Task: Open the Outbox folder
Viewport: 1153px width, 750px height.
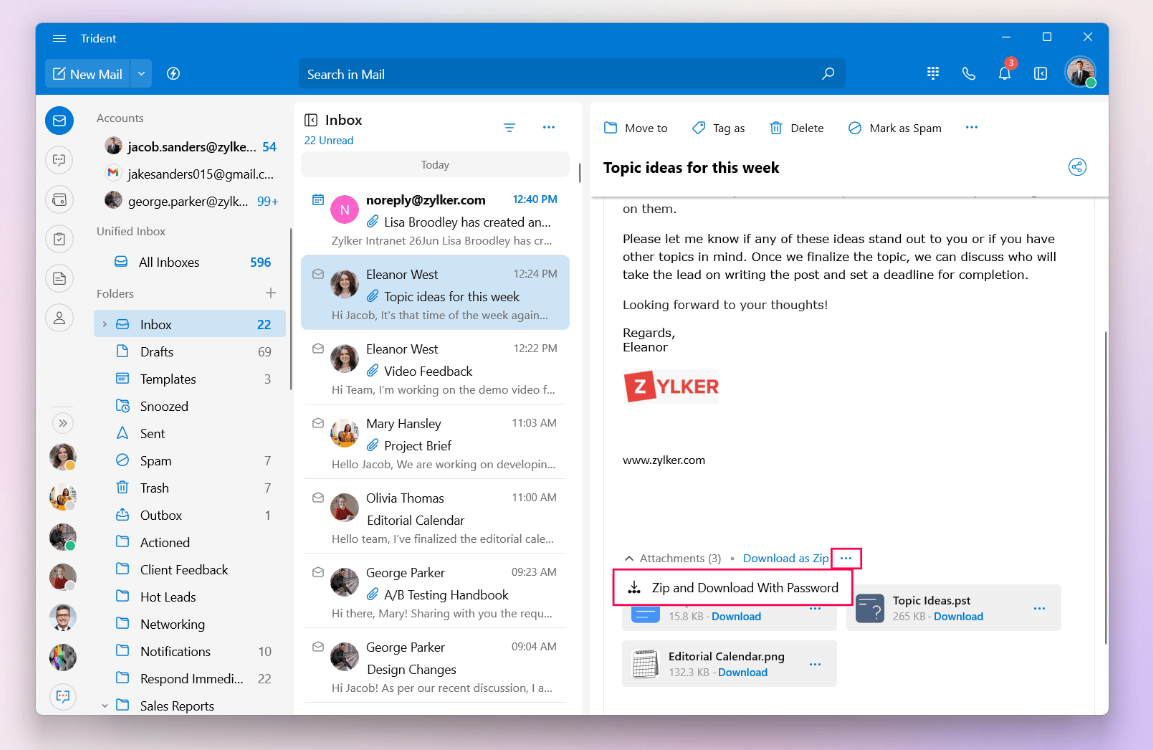Action: (x=190, y=515)
